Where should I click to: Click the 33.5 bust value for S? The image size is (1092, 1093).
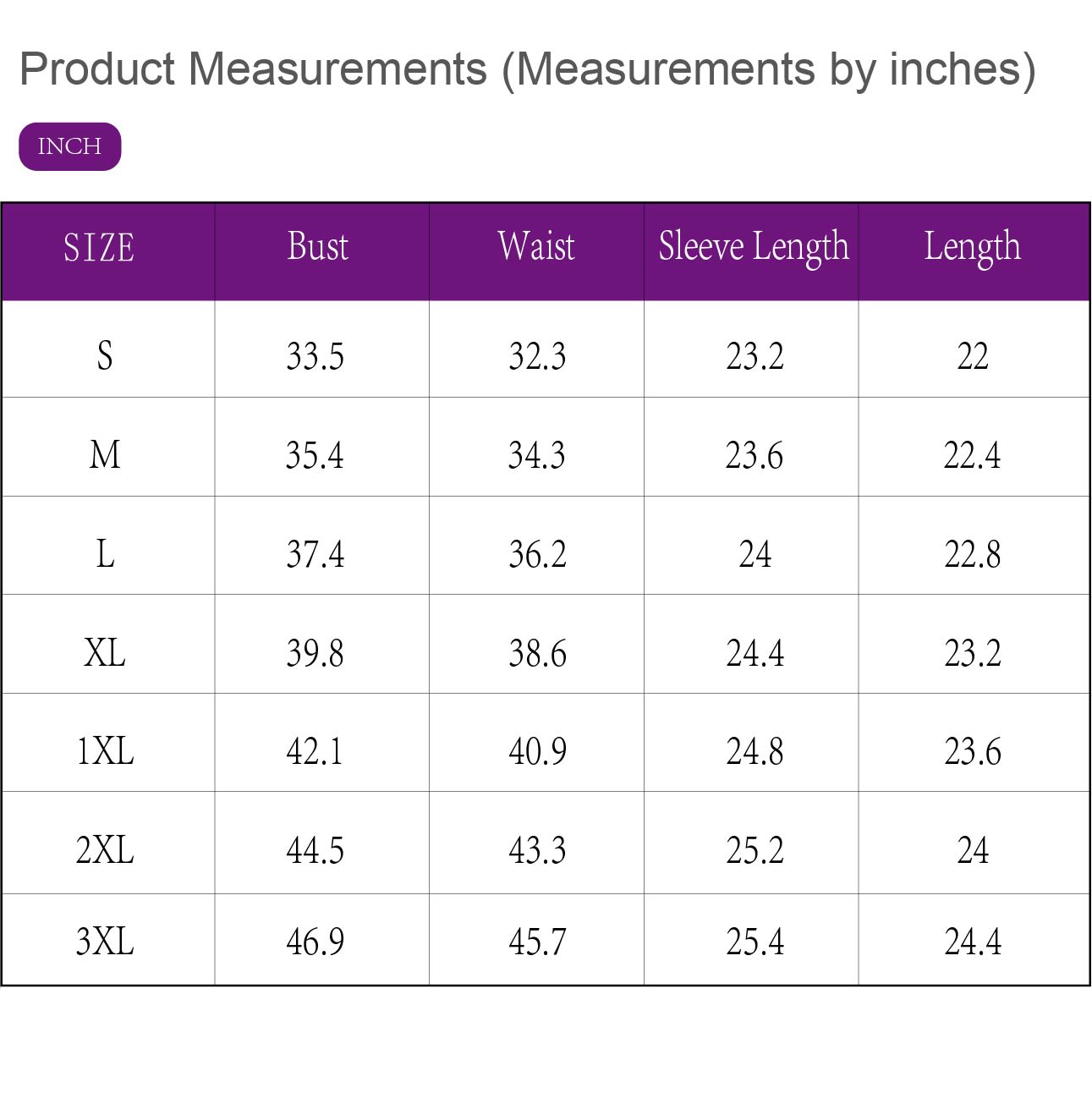click(316, 356)
